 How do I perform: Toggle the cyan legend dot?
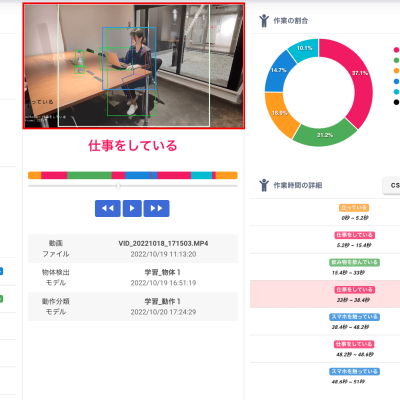click(x=396, y=92)
